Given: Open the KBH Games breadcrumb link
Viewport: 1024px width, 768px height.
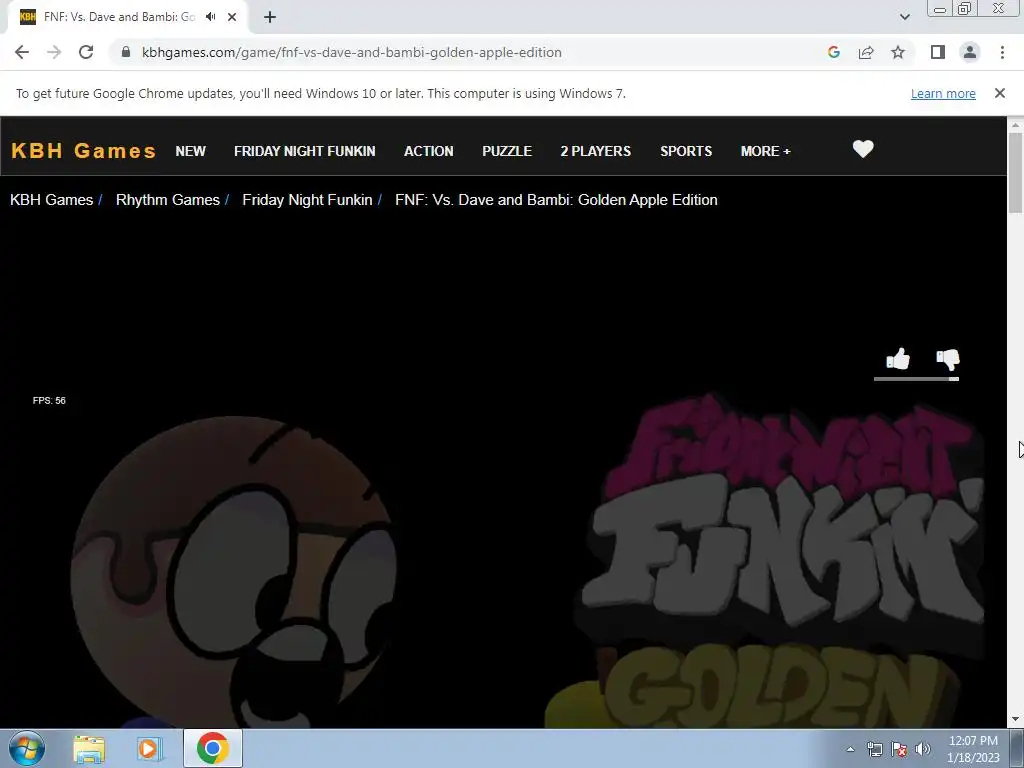Looking at the screenshot, I should click(x=52, y=200).
